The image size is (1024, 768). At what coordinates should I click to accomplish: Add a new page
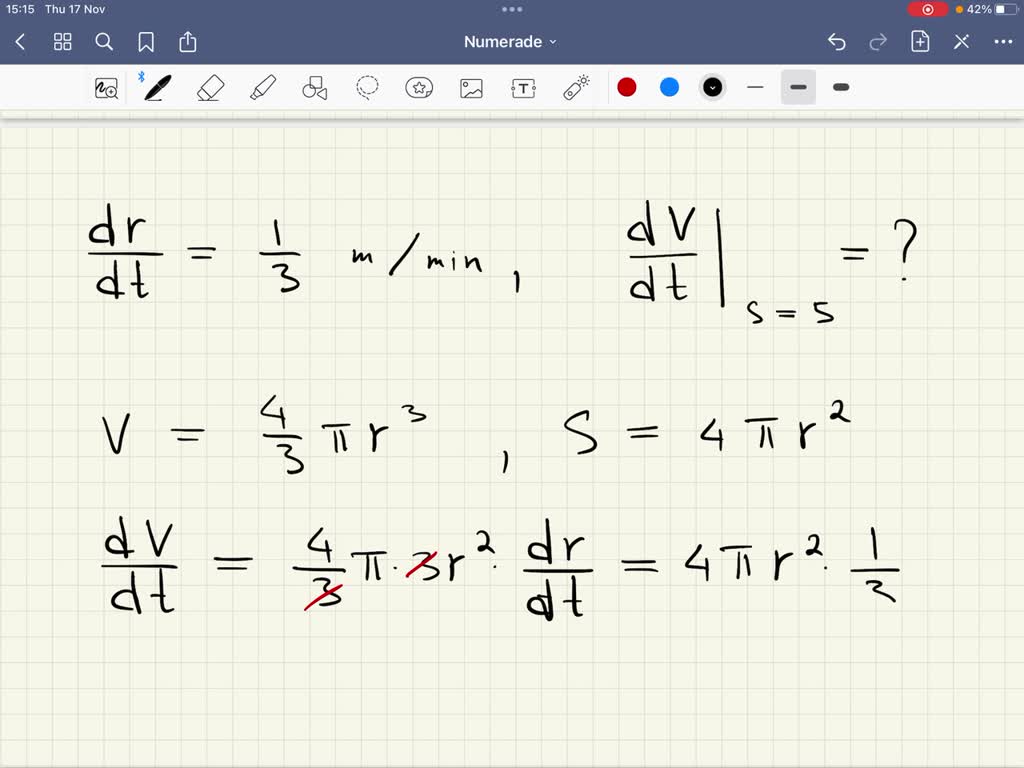(x=919, y=41)
